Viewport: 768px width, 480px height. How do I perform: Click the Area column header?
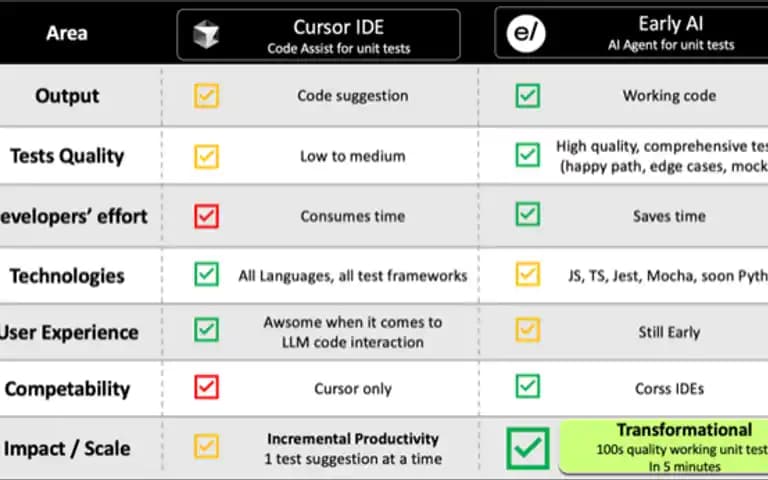point(67,33)
